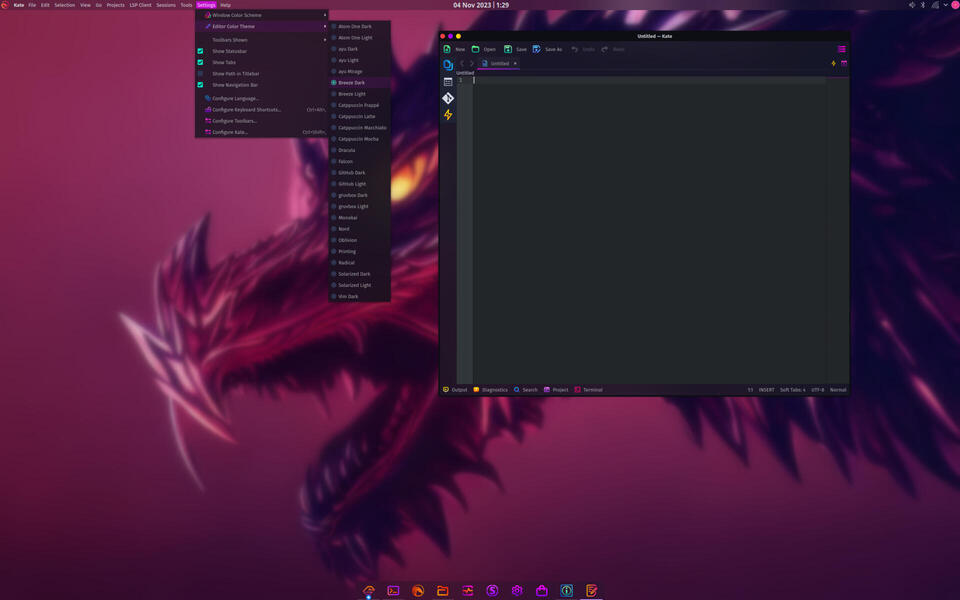Select the Dracula theme
This screenshot has height=600, width=960.
pyautogui.click(x=359, y=150)
